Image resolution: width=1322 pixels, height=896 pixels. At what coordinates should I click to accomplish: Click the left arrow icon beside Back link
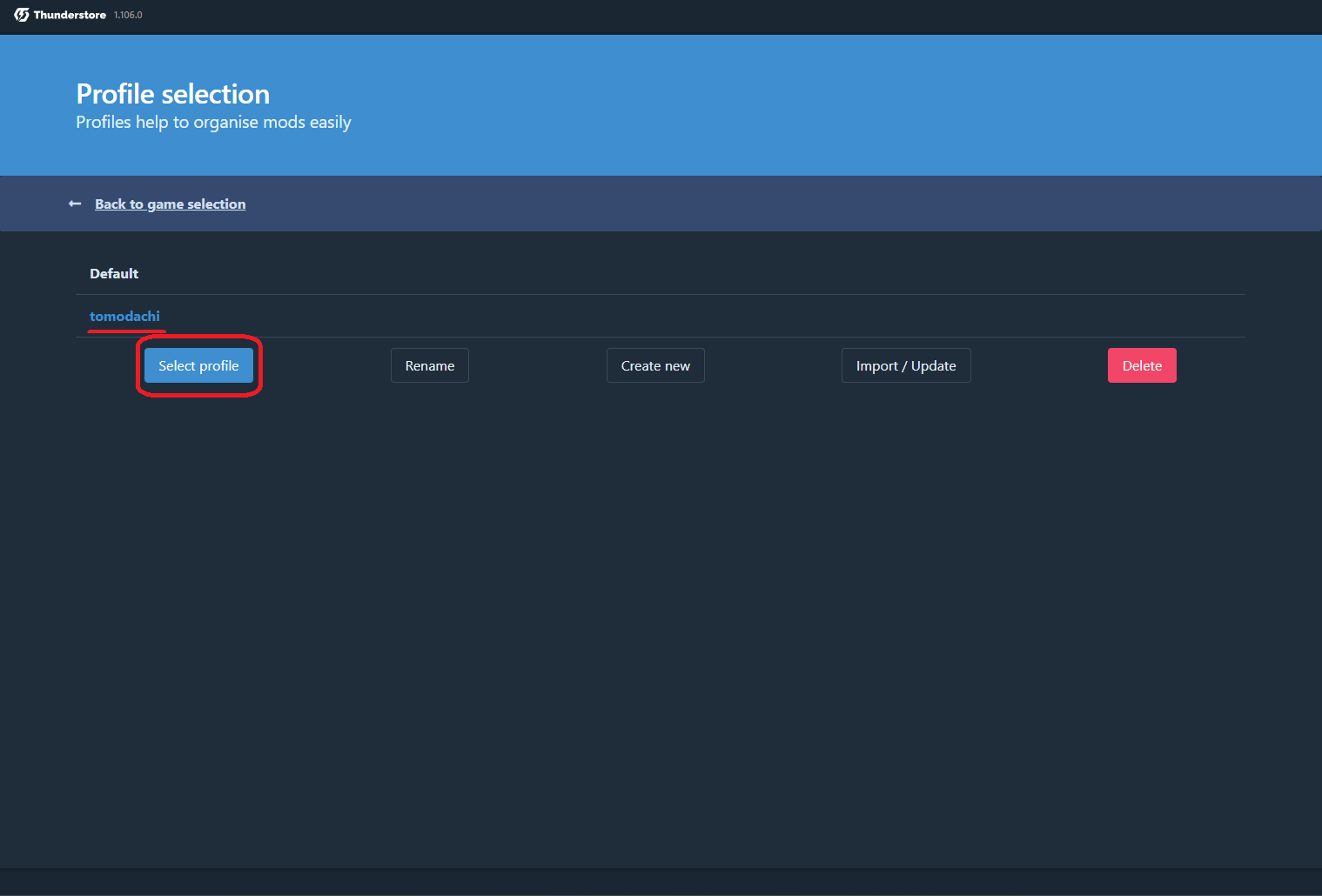[75, 204]
